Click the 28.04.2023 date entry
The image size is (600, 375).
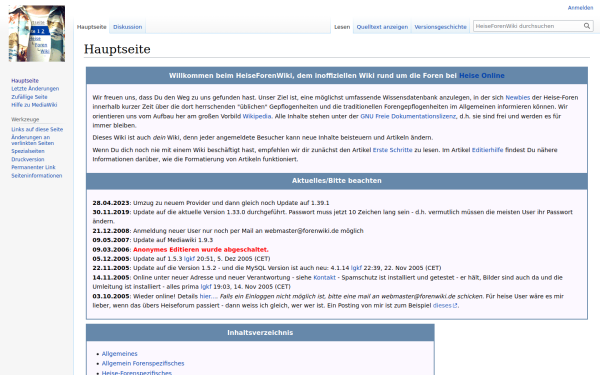pyautogui.click(x=111, y=203)
